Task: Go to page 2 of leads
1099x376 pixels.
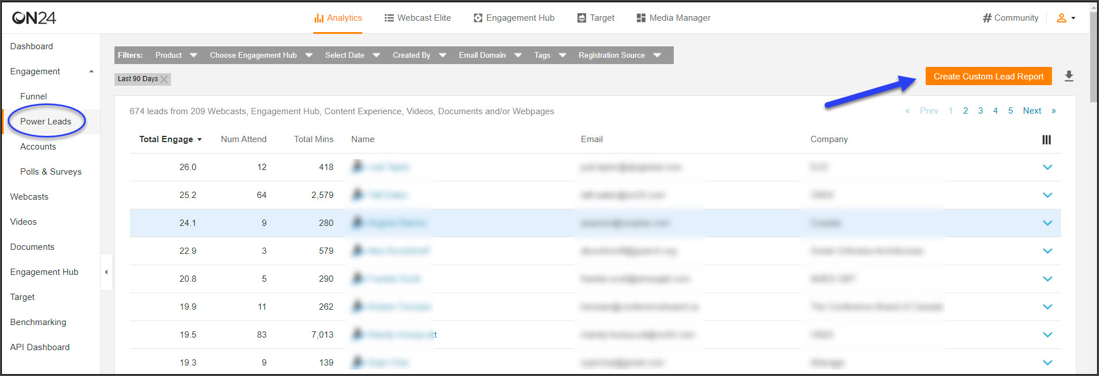Action: click(966, 111)
